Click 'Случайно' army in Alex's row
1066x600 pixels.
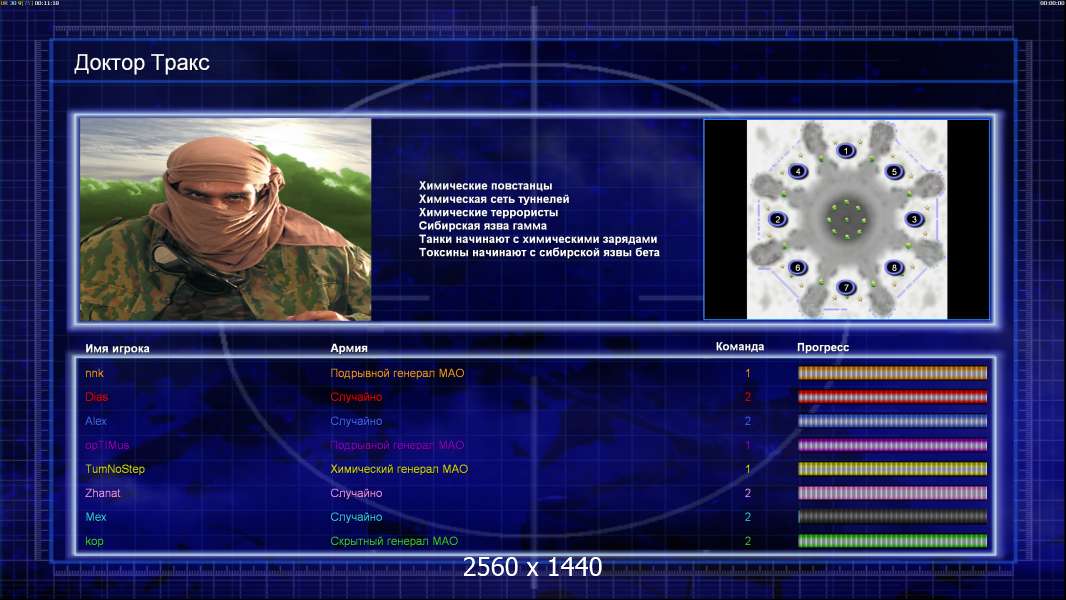coord(356,421)
